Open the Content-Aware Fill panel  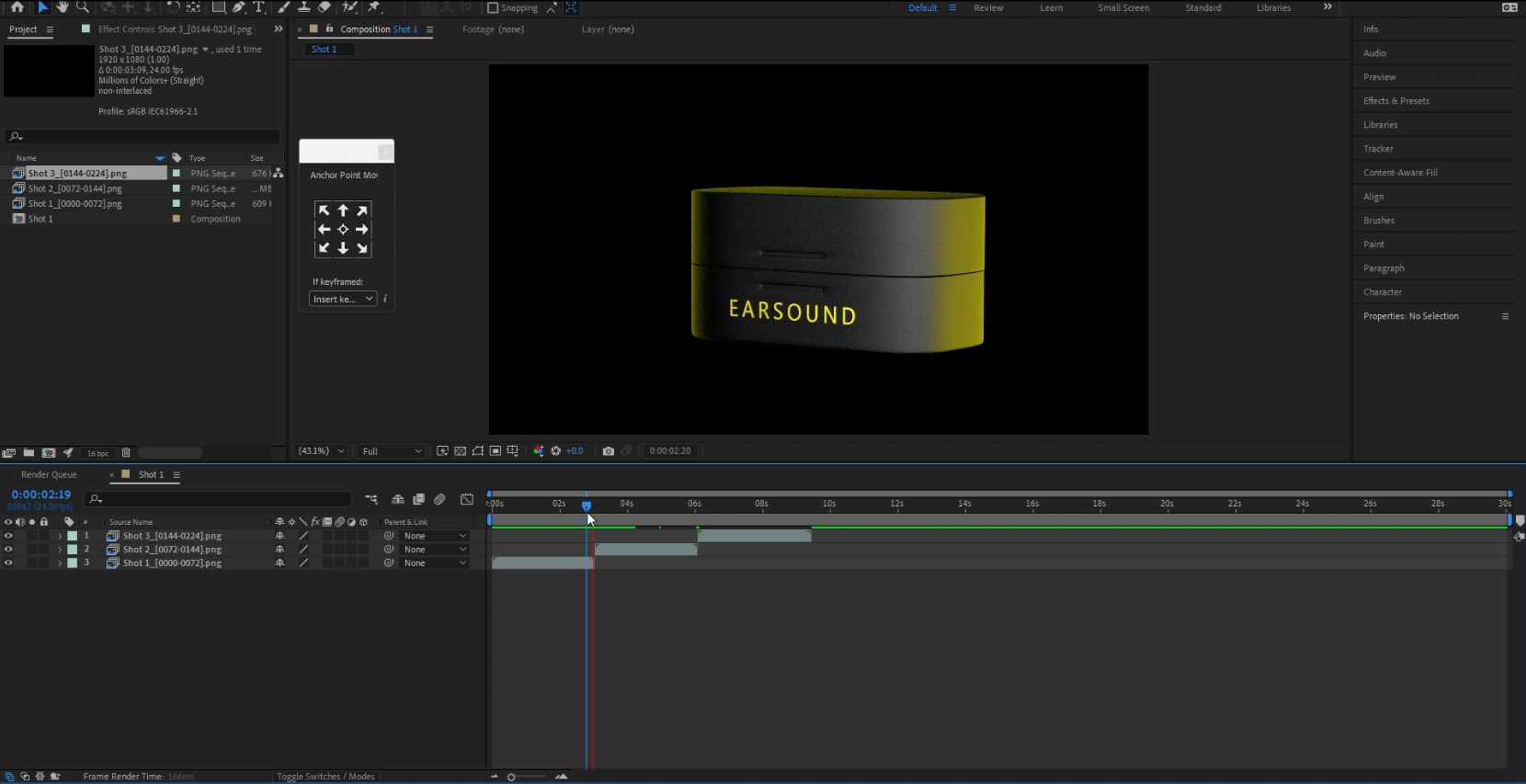(1400, 173)
